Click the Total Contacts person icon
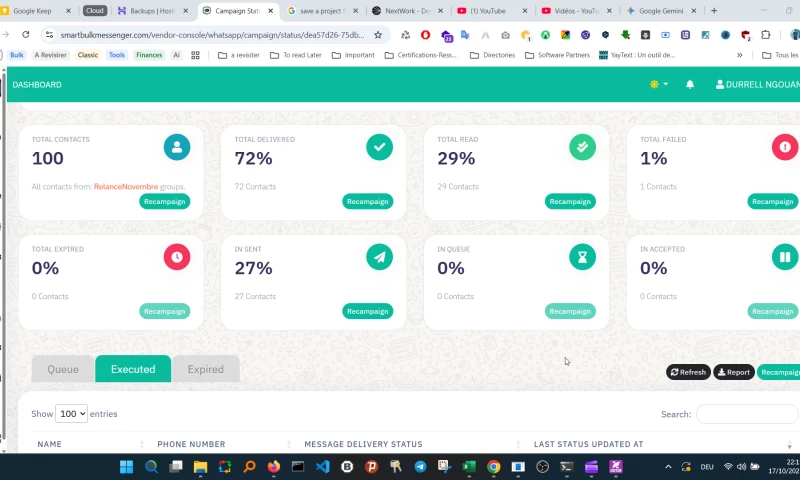 click(177, 148)
